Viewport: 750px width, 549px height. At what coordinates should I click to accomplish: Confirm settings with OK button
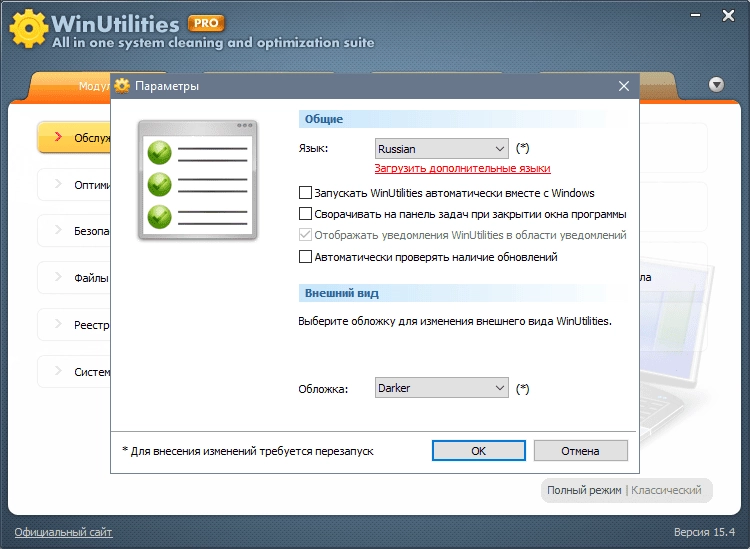[x=478, y=450]
